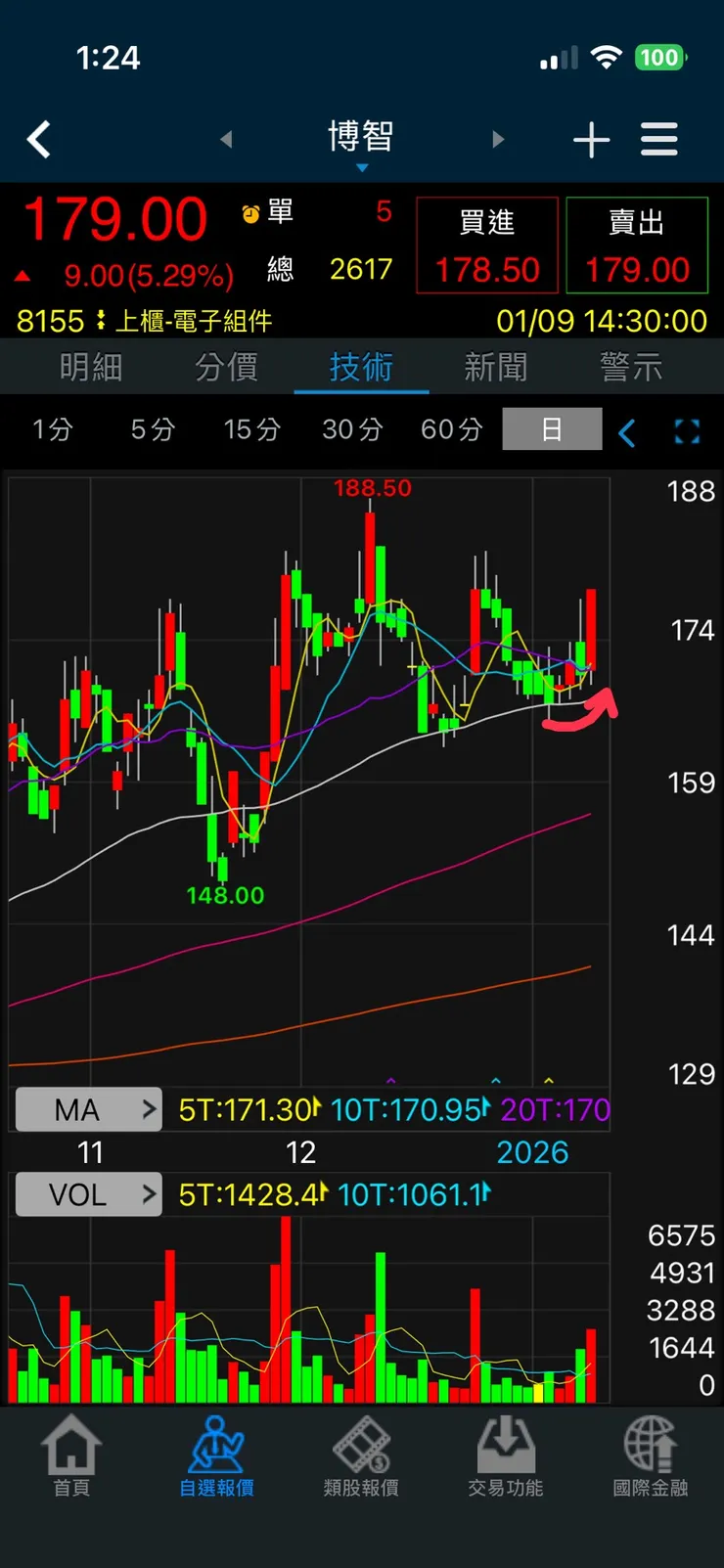Open 國際金融 global finance icon

click(651, 1456)
